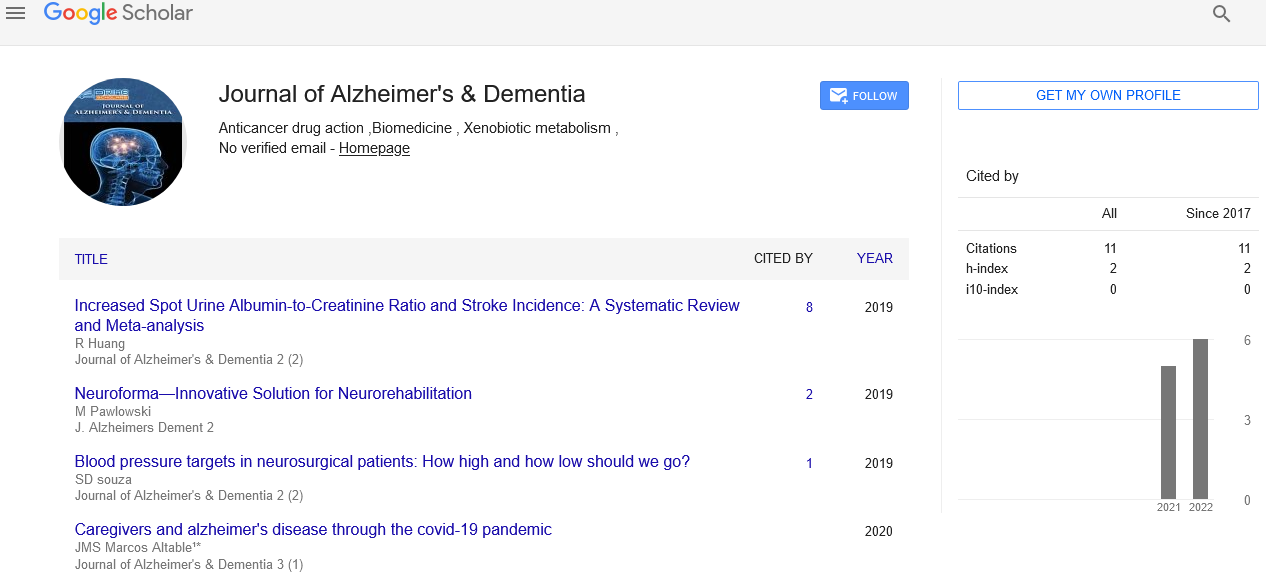The width and height of the screenshot is (1266, 580).
Task: Sort publications by Title column
Action: pos(91,259)
